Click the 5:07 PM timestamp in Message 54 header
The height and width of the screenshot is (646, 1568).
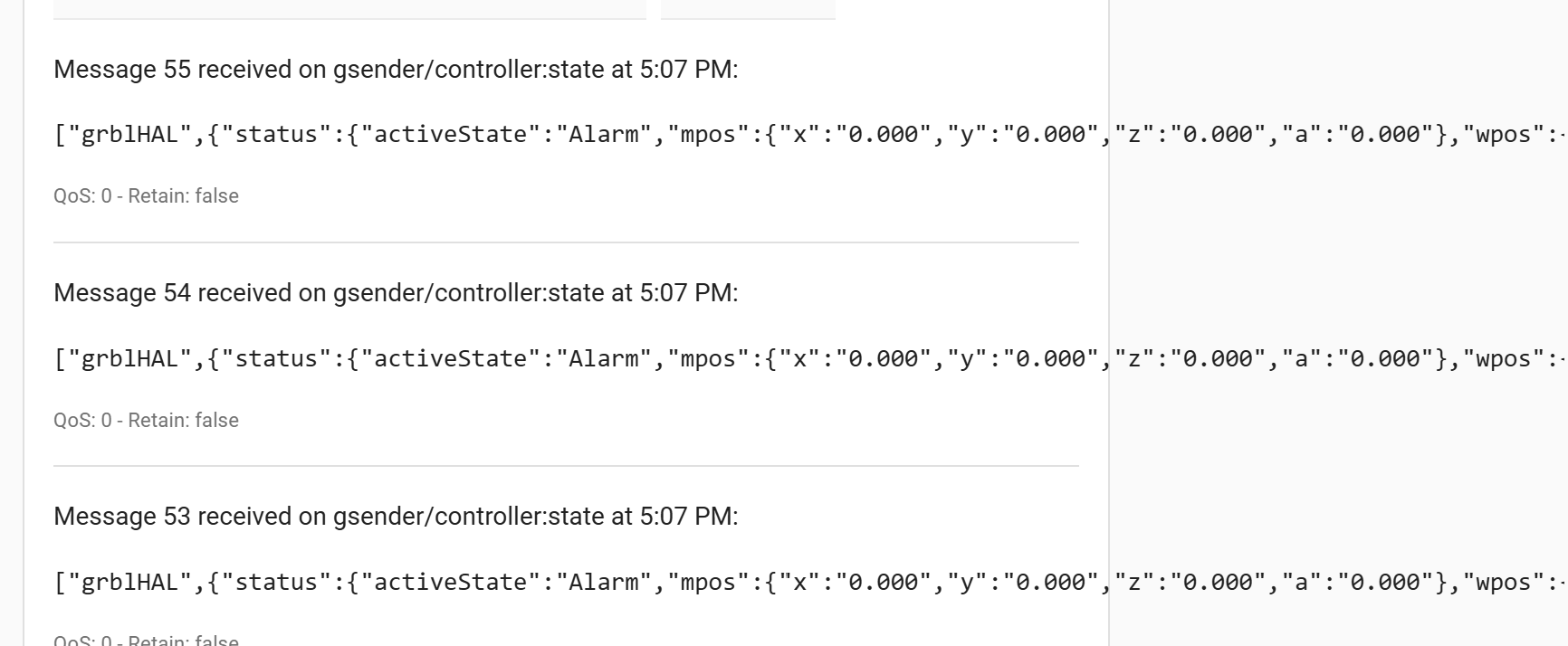point(685,293)
